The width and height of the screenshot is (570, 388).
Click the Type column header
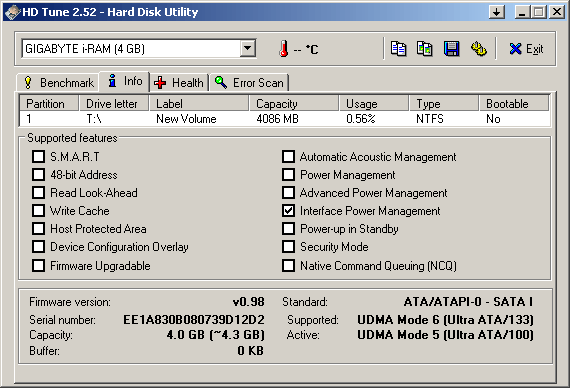tap(444, 104)
